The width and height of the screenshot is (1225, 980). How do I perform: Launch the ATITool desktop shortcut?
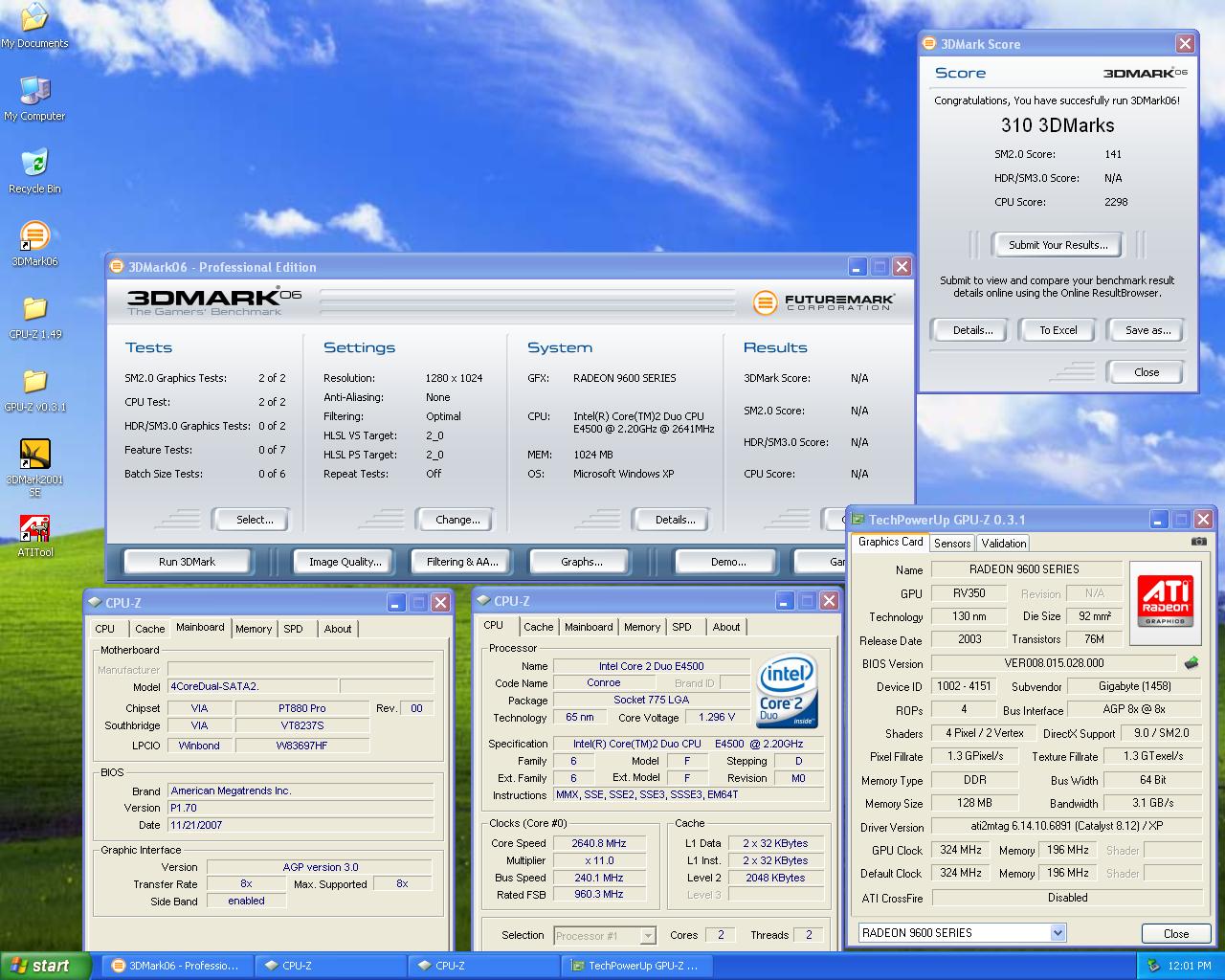[34, 536]
